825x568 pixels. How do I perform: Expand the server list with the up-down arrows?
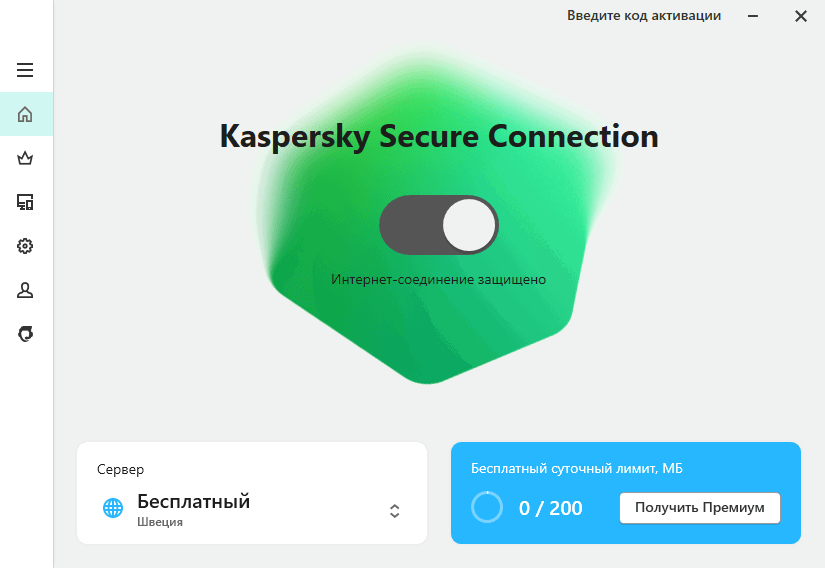tap(395, 510)
